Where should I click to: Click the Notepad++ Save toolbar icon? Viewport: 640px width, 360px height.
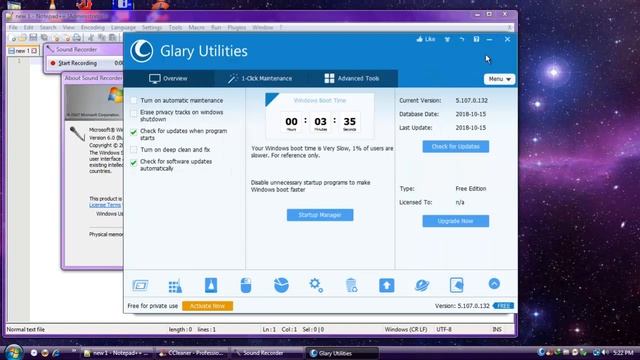(x=33, y=38)
